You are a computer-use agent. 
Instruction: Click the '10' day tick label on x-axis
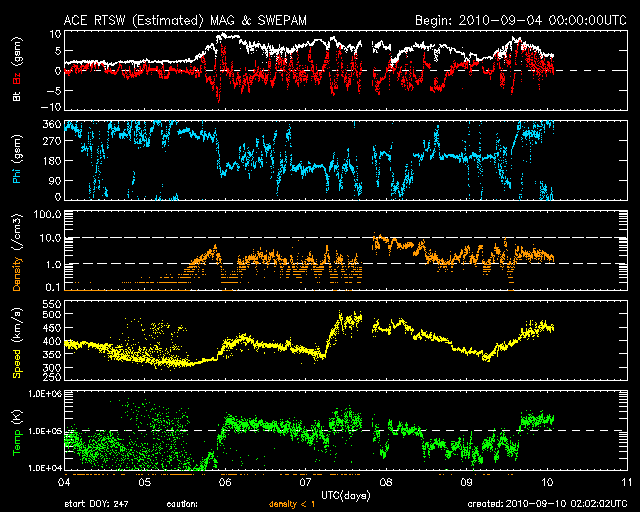(x=547, y=483)
